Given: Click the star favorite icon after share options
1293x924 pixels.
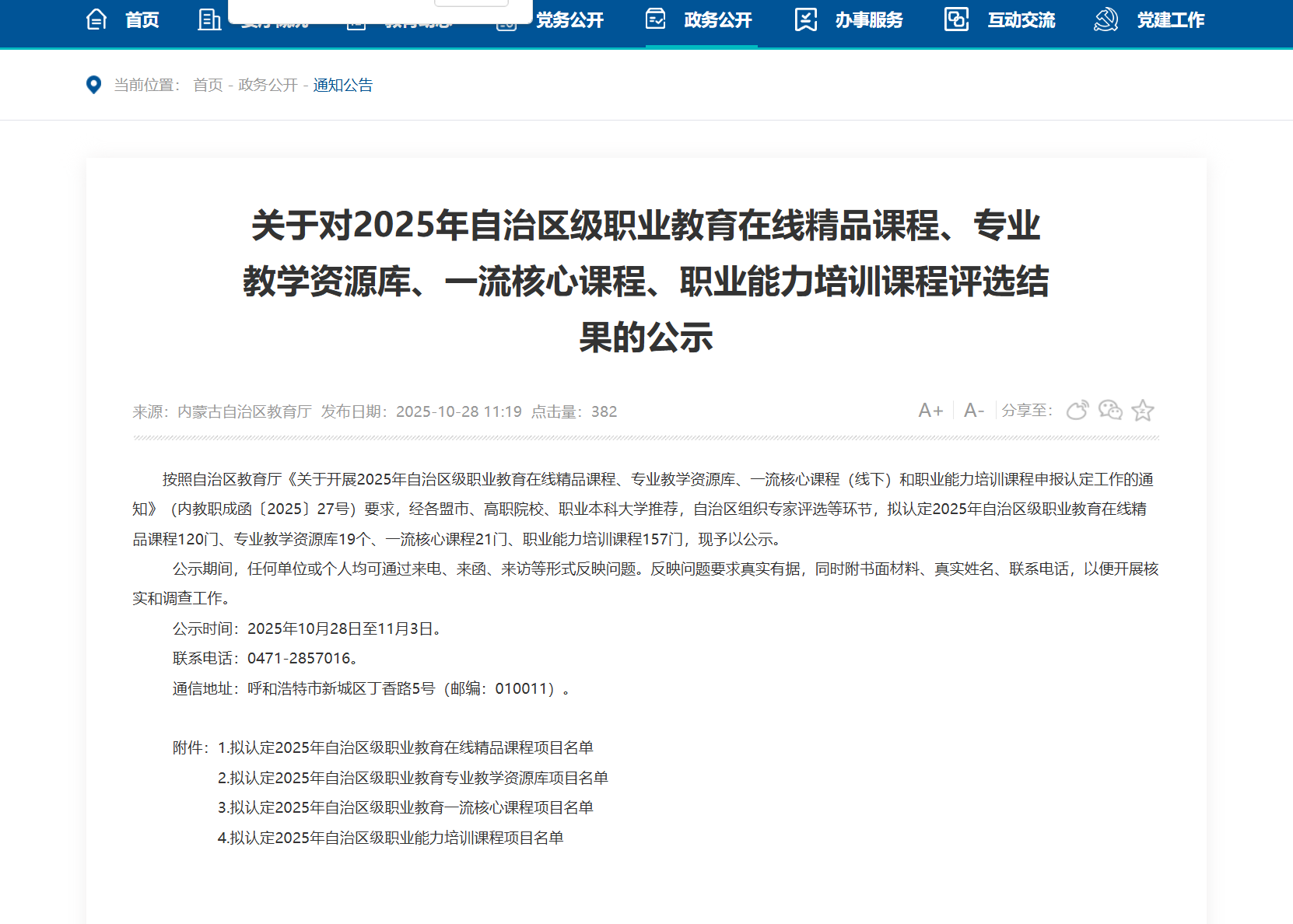Looking at the screenshot, I should click(1143, 410).
